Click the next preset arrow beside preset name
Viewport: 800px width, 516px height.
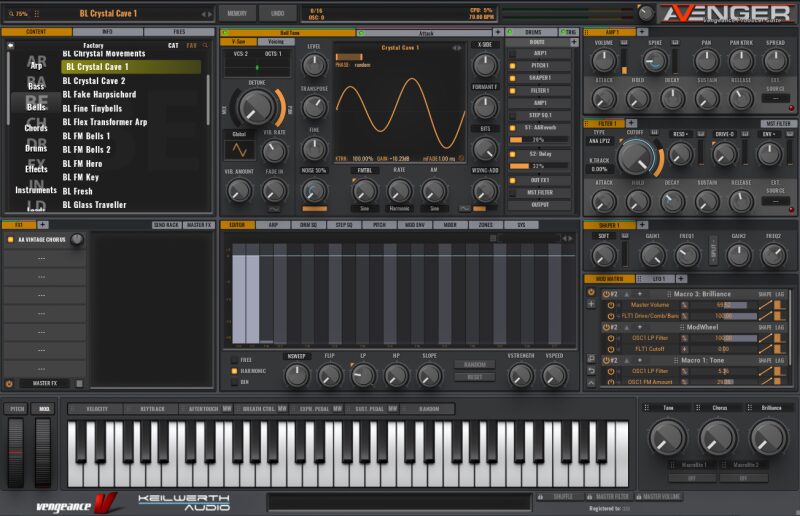209,14
